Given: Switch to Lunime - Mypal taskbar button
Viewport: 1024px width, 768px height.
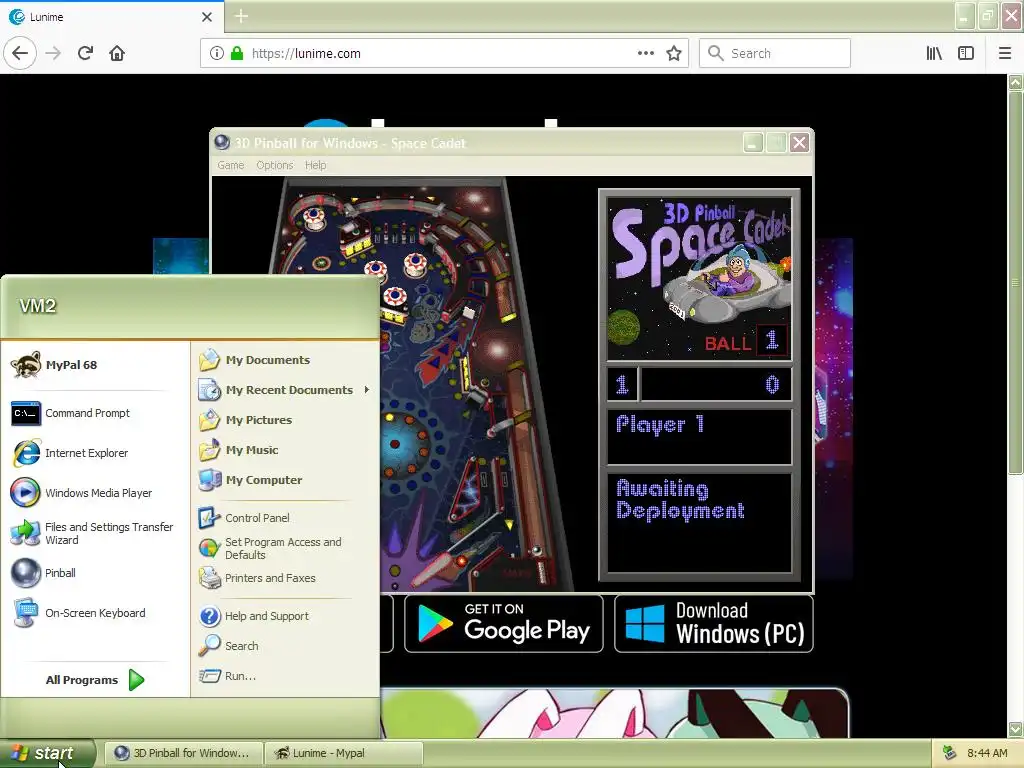Looking at the screenshot, I should pos(344,753).
